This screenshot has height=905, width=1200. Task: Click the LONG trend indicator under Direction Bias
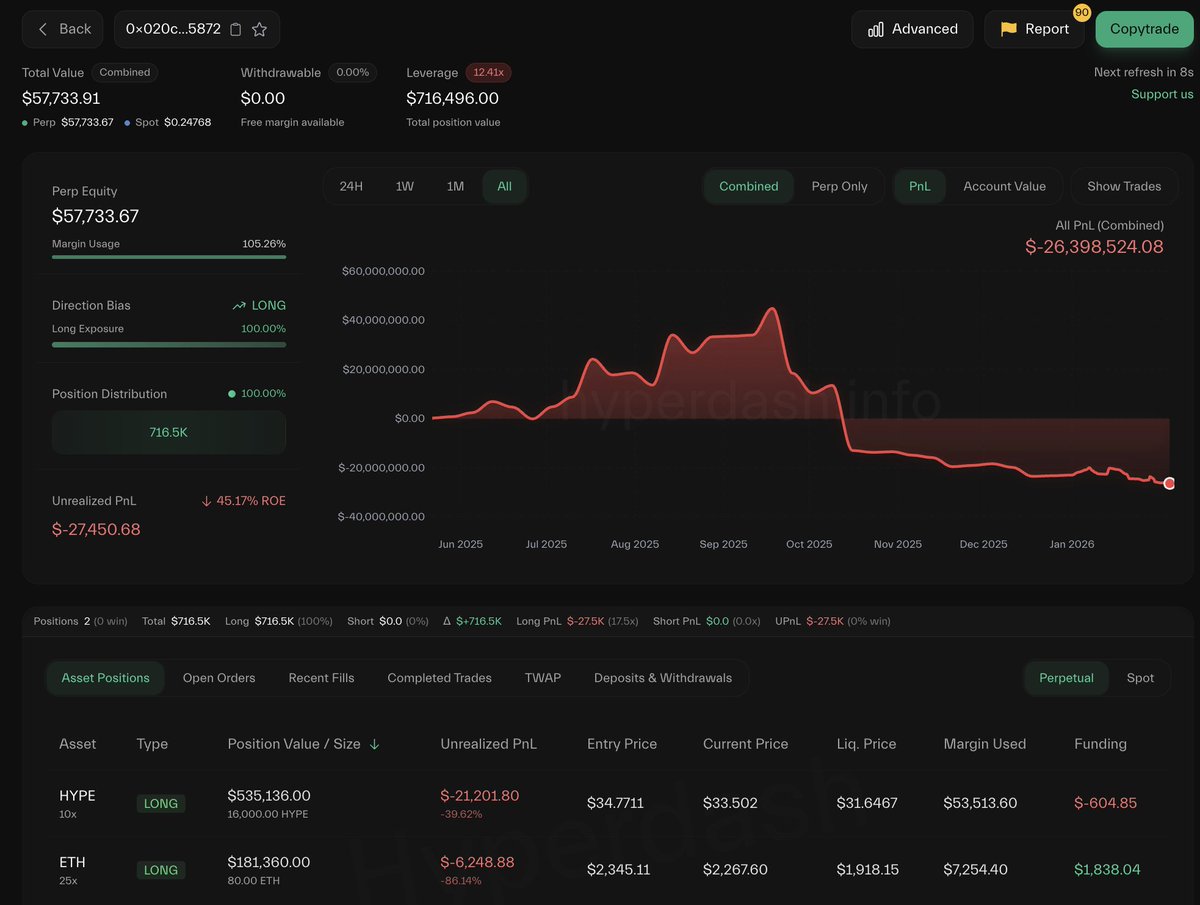pos(259,305)
